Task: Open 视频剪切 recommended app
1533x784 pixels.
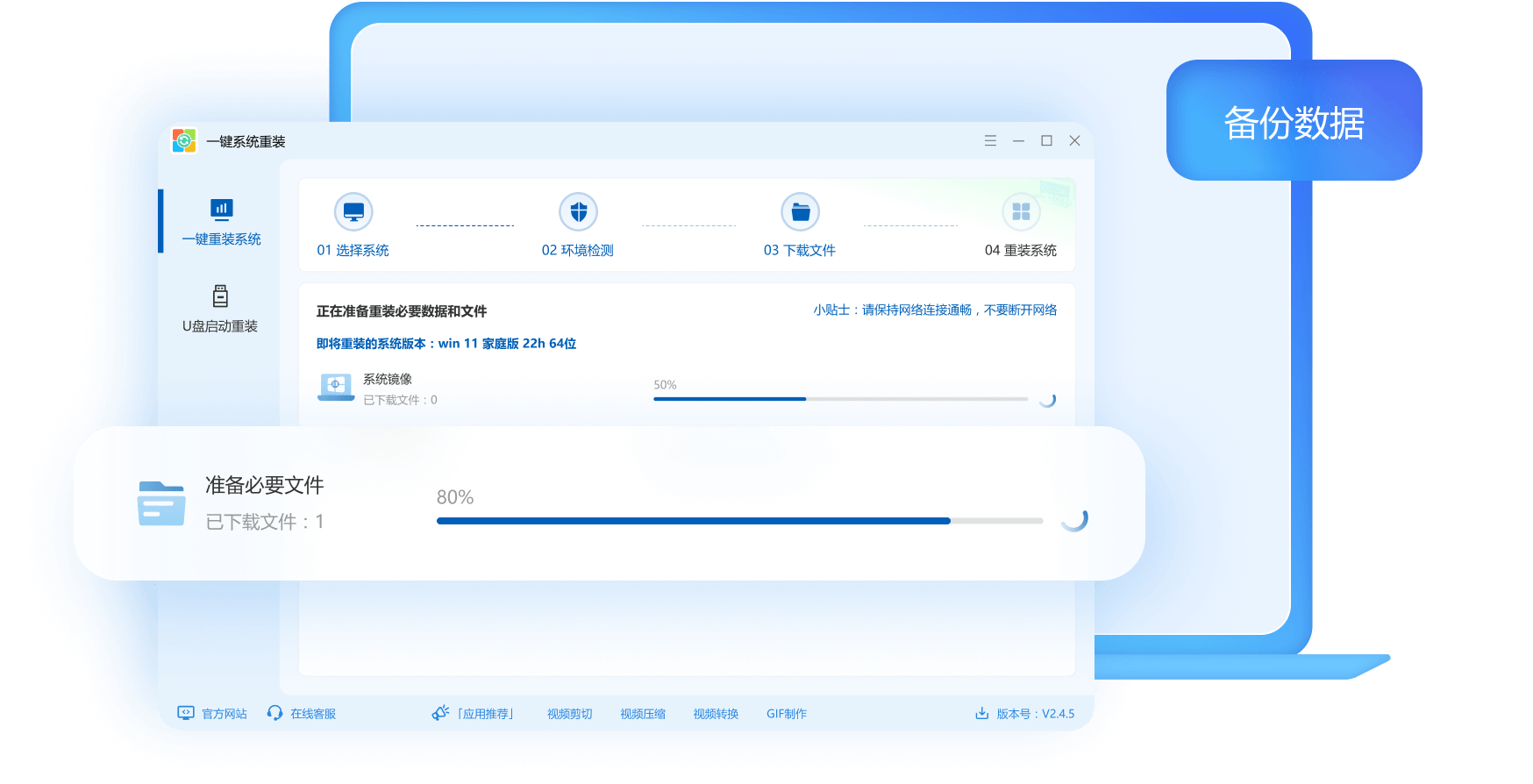Action: (x=569, y=714)
